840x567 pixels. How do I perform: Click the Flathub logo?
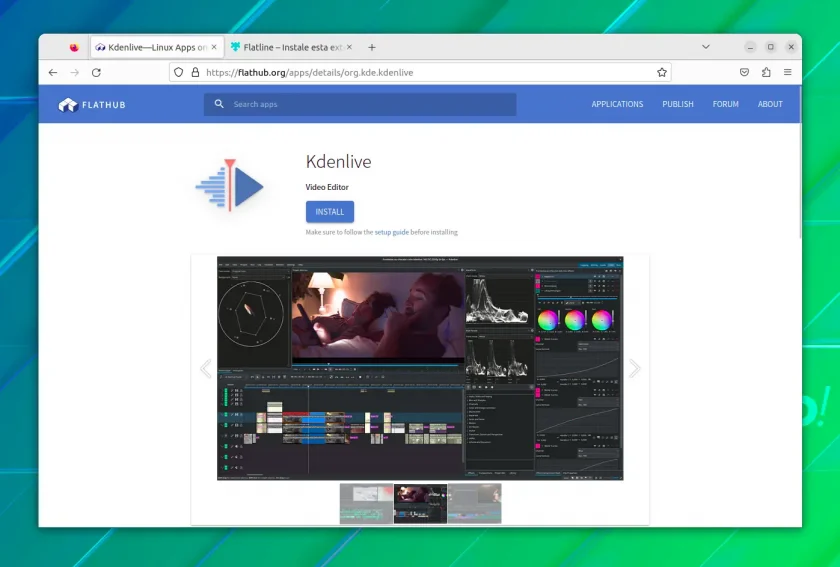[92, 105]
